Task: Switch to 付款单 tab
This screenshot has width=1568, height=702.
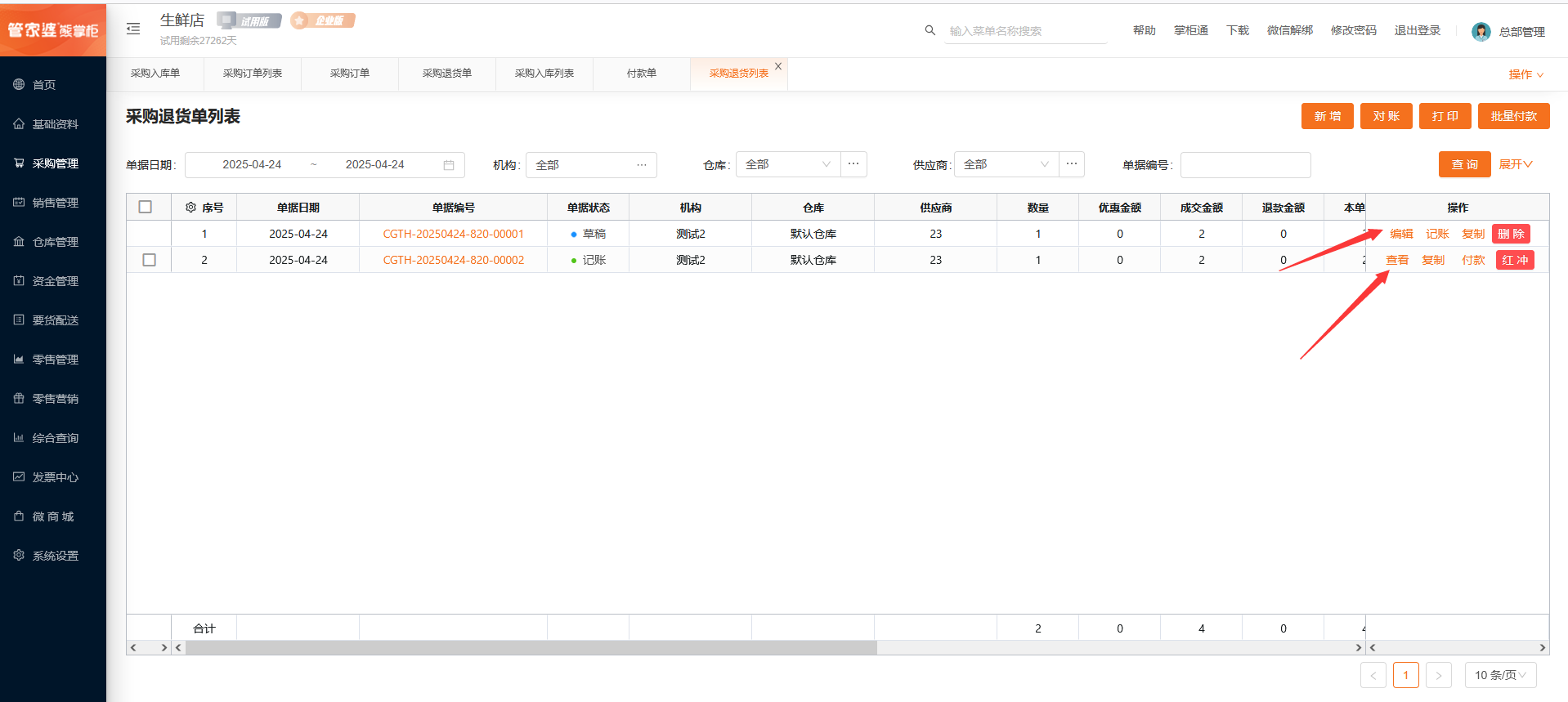Action: [642, 74]
